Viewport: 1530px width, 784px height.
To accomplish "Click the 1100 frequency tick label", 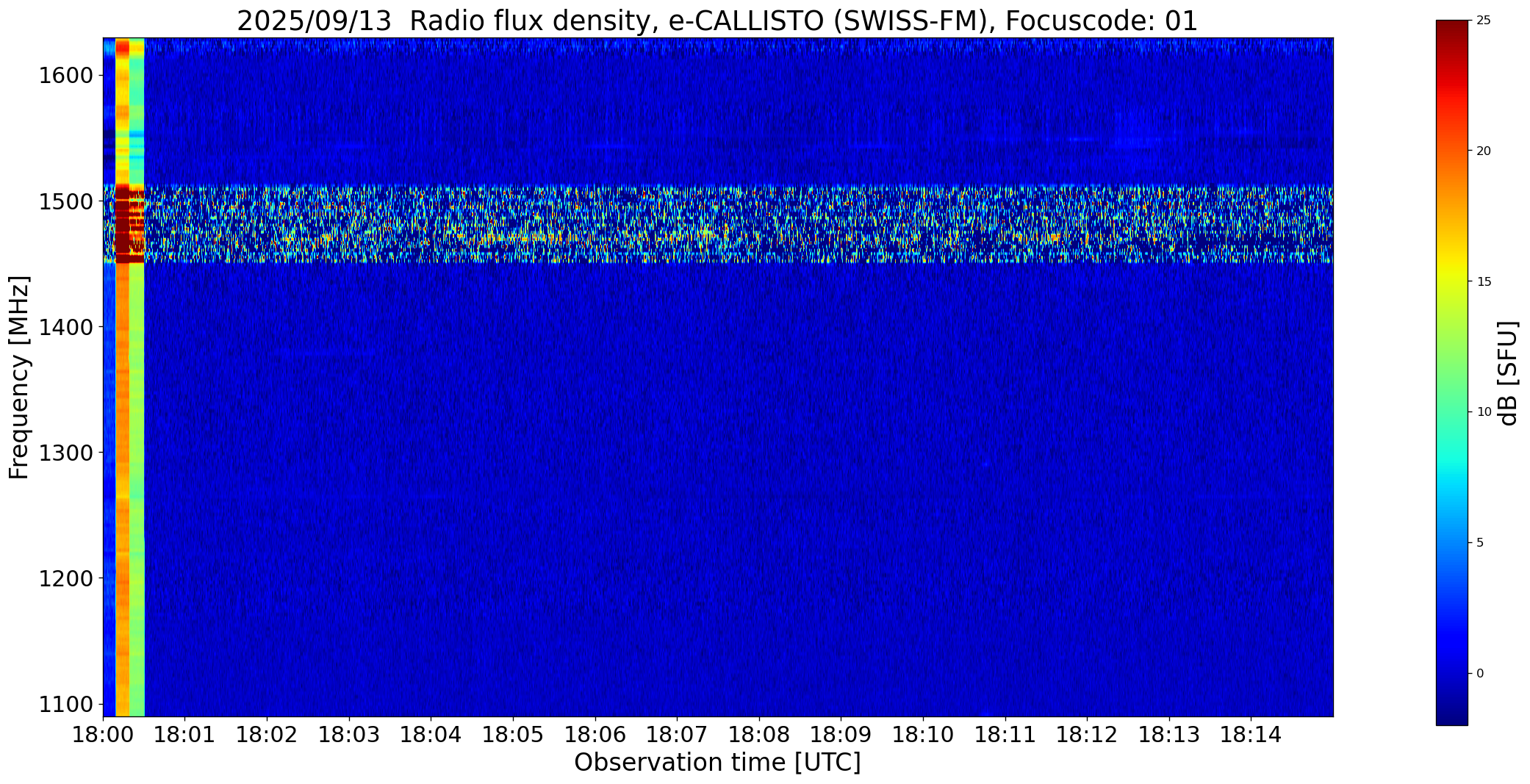I will point(65,705).
